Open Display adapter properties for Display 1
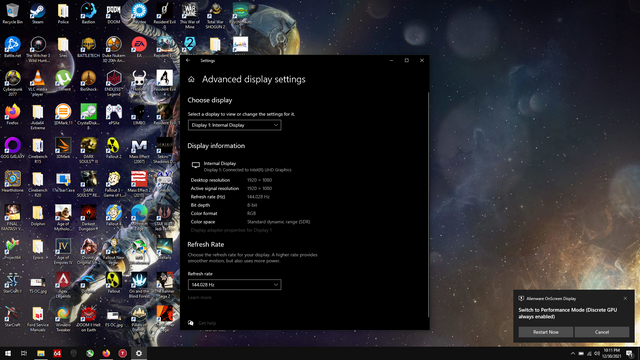This screenshot has width=640, height=360. pos(231,230)
